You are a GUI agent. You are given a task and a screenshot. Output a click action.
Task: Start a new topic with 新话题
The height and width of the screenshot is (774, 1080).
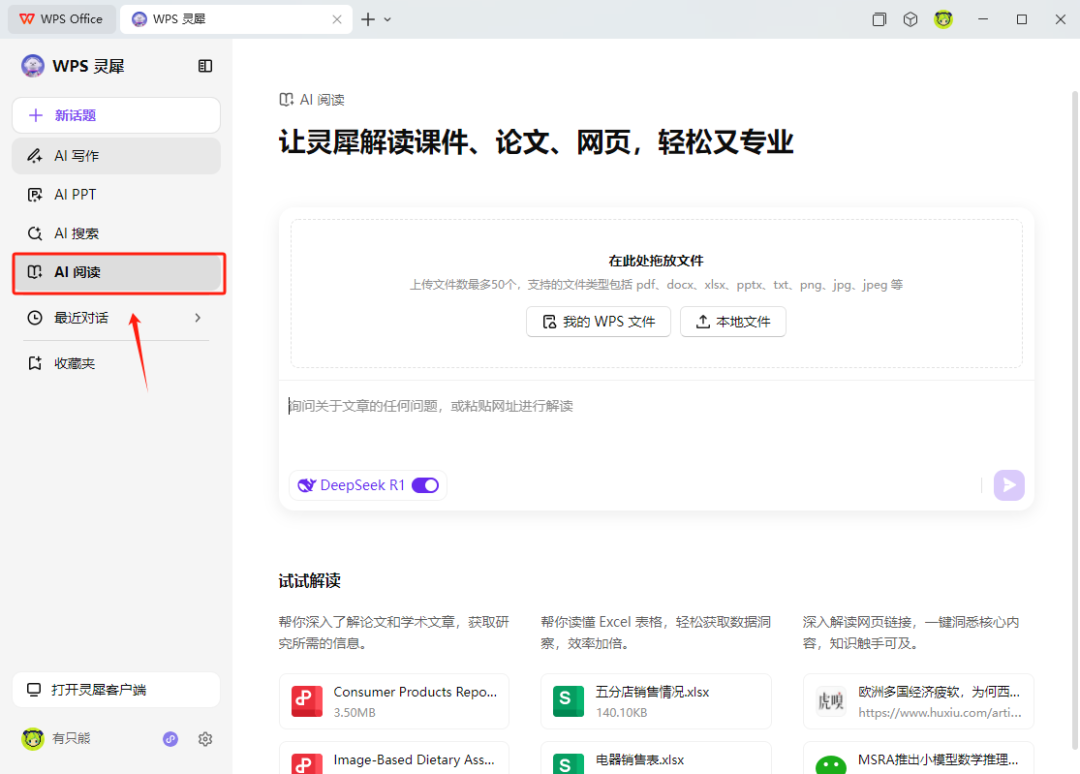[116, 115]
